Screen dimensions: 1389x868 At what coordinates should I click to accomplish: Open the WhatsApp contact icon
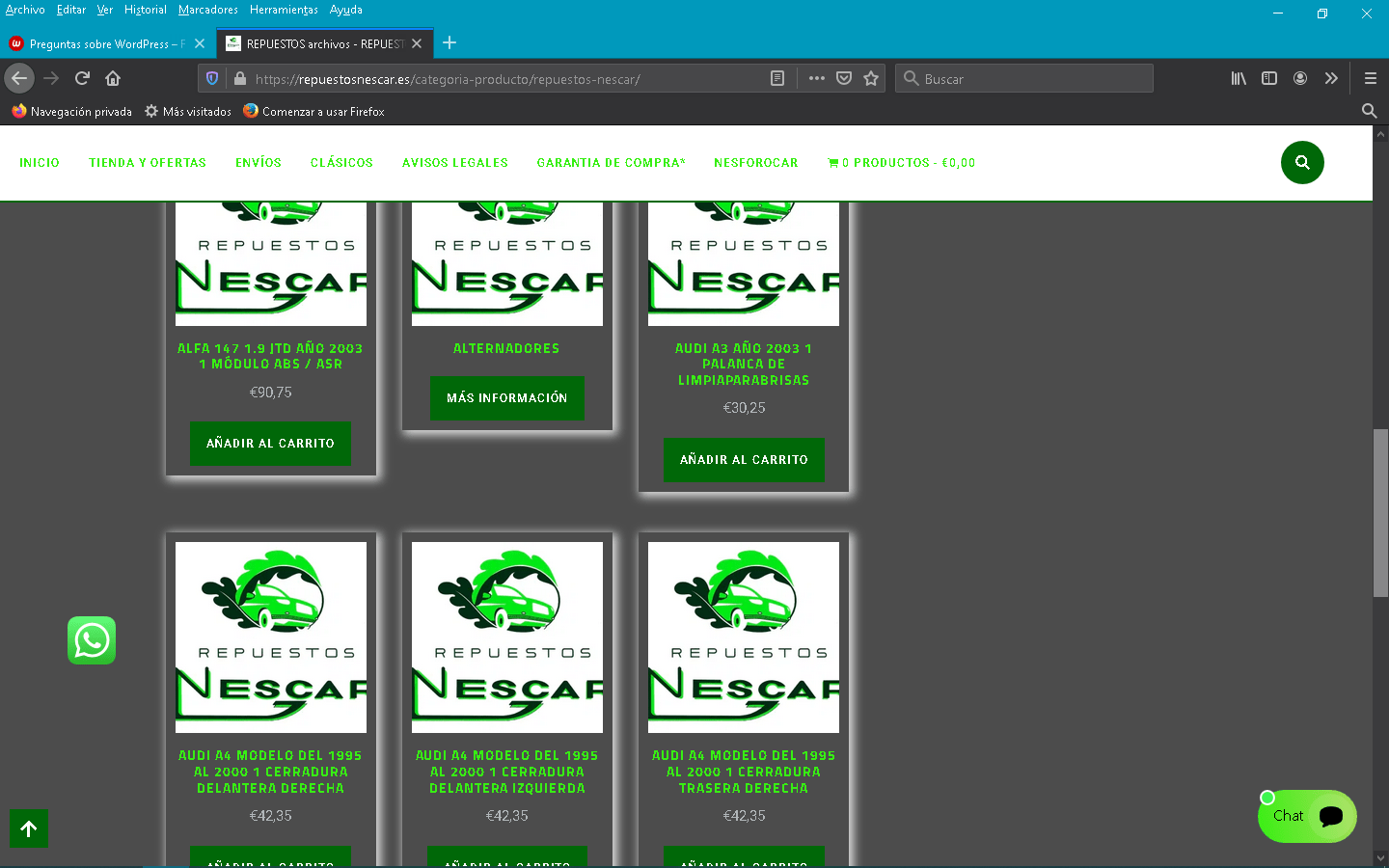(x=92, y=640)
